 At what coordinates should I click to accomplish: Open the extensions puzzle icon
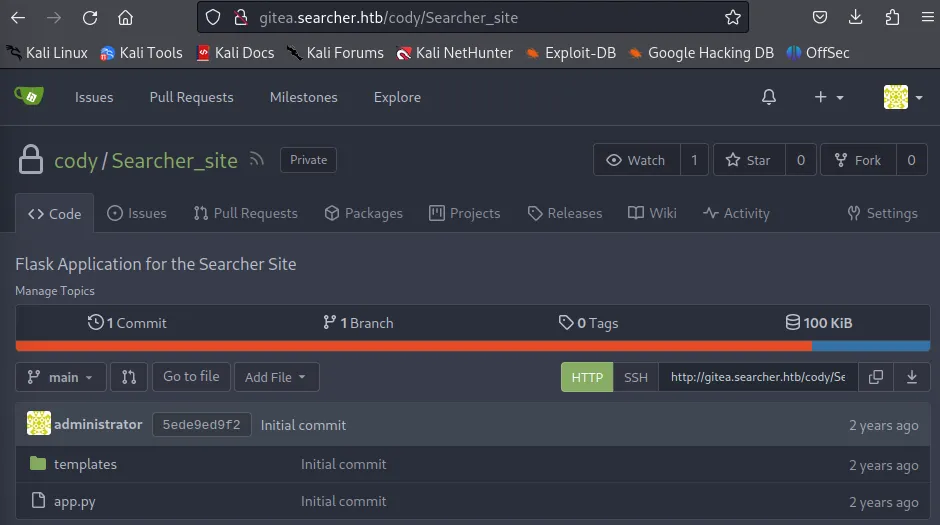point(892,17)
